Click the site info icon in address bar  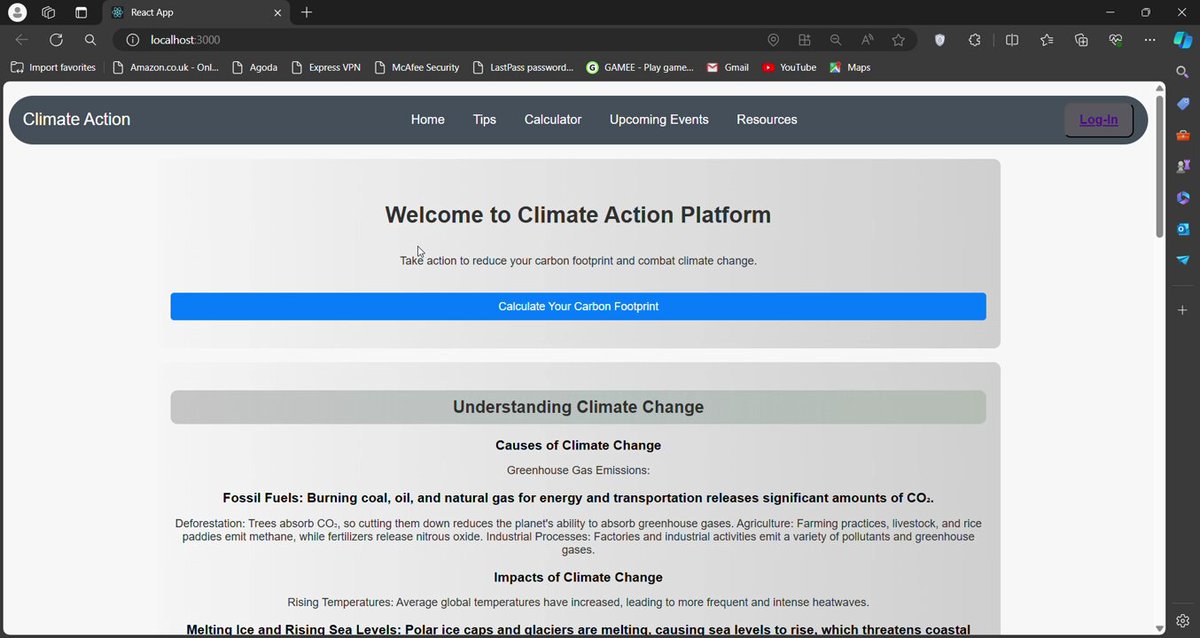point(132,40)
